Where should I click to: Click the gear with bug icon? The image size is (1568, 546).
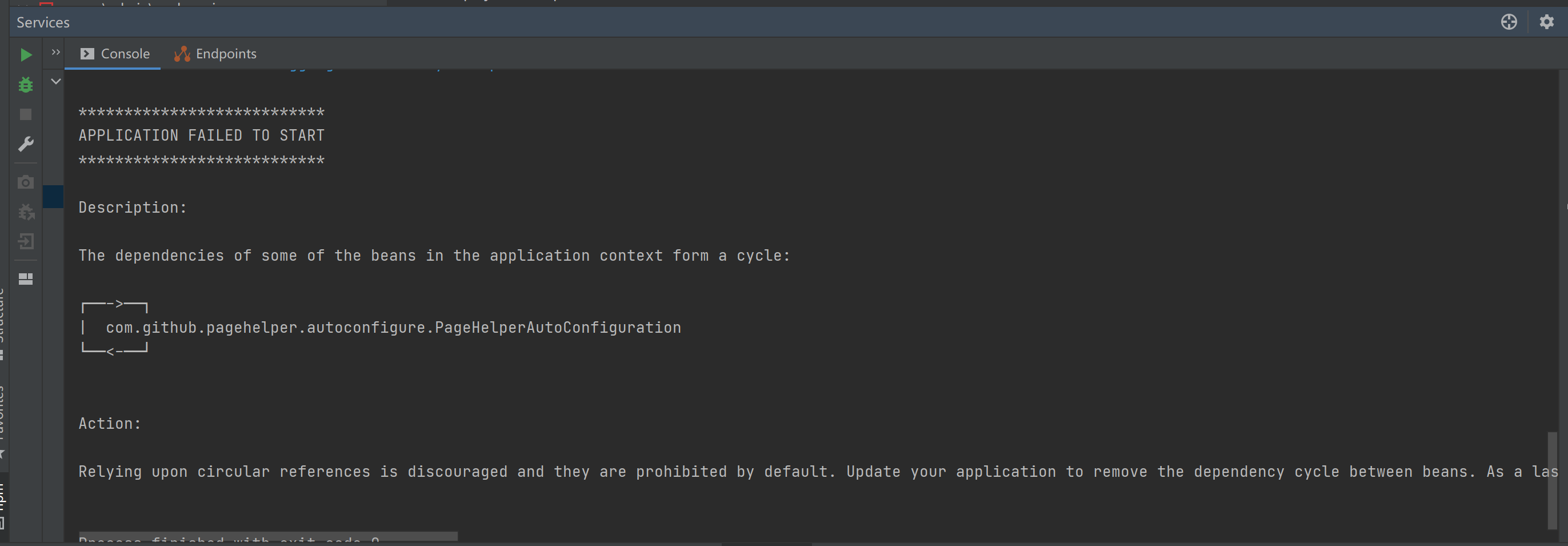(x=26, y=212)
